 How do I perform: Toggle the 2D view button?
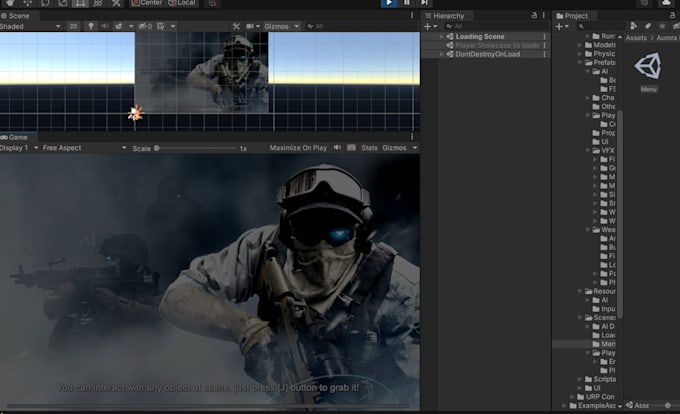pyautogui.click(x=73, y=26)
